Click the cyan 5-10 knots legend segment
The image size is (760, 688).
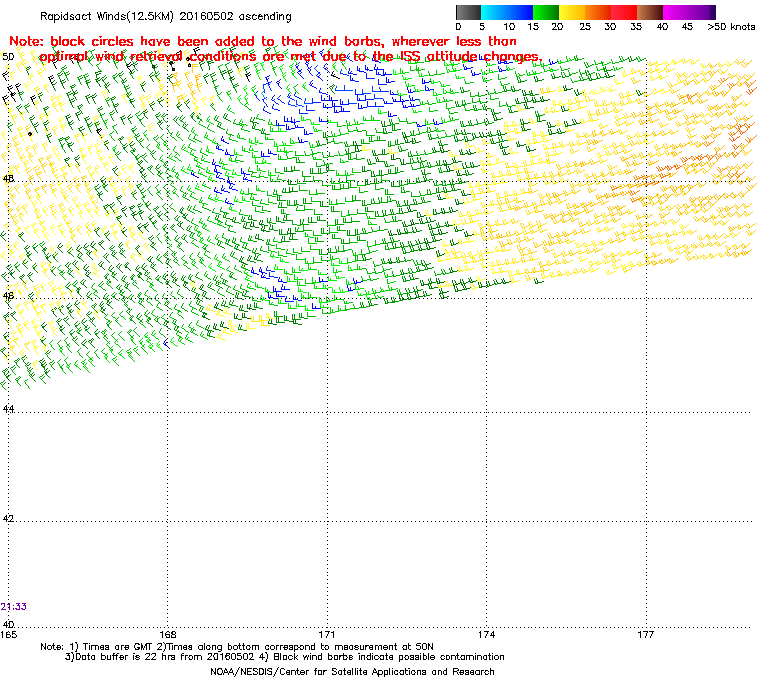click(x=494, y=12)
